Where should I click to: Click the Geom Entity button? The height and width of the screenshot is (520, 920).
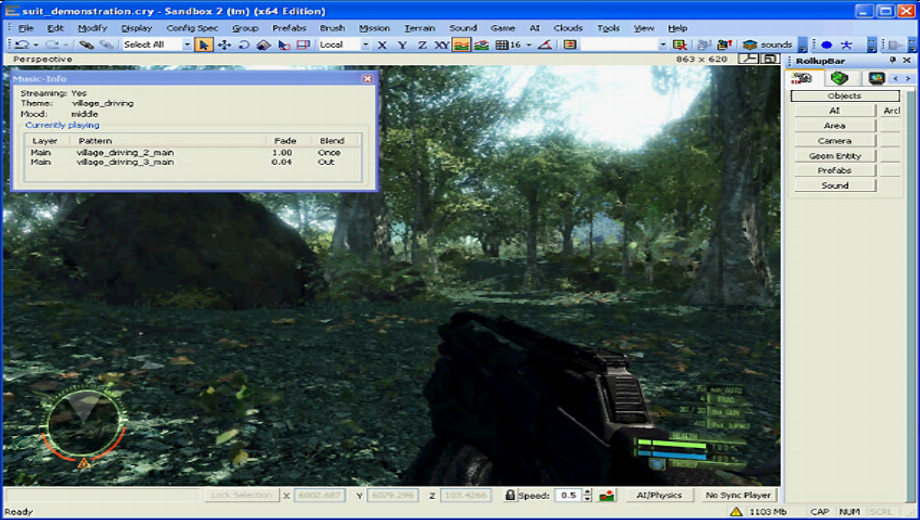click(835, 156)
